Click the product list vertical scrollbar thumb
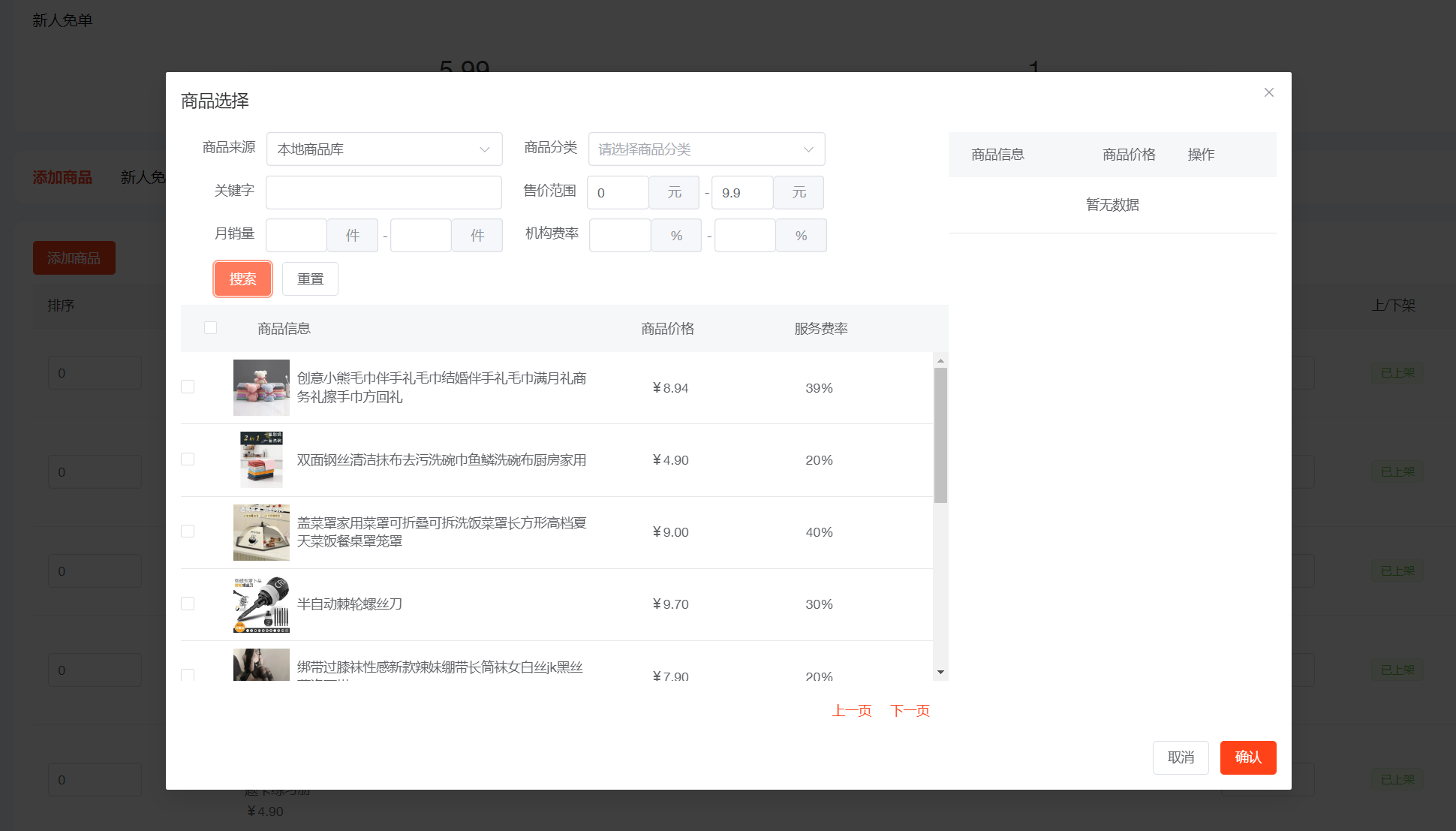 click(940, 435)
